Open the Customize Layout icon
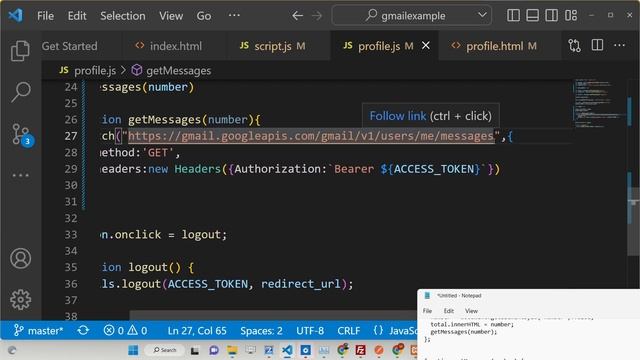Image resolution: width=640 pixels, height=360 pixels. point(571,16)
